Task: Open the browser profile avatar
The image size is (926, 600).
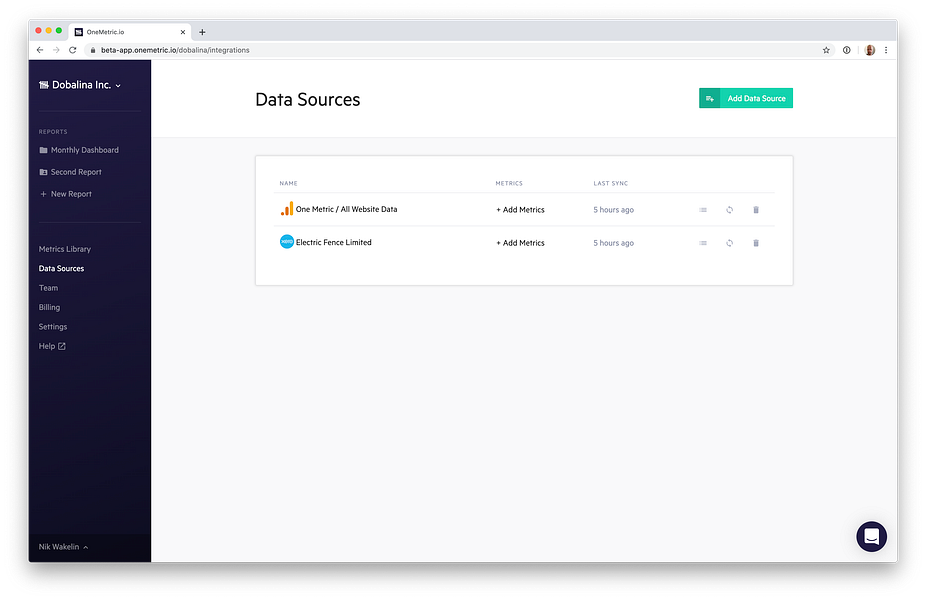Action: 869,50
